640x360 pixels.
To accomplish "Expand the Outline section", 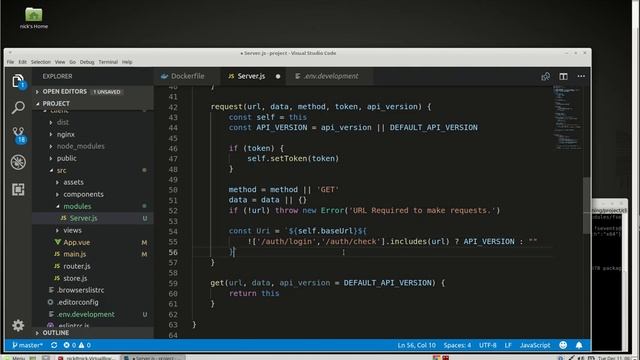I will [x=93, y=333].
